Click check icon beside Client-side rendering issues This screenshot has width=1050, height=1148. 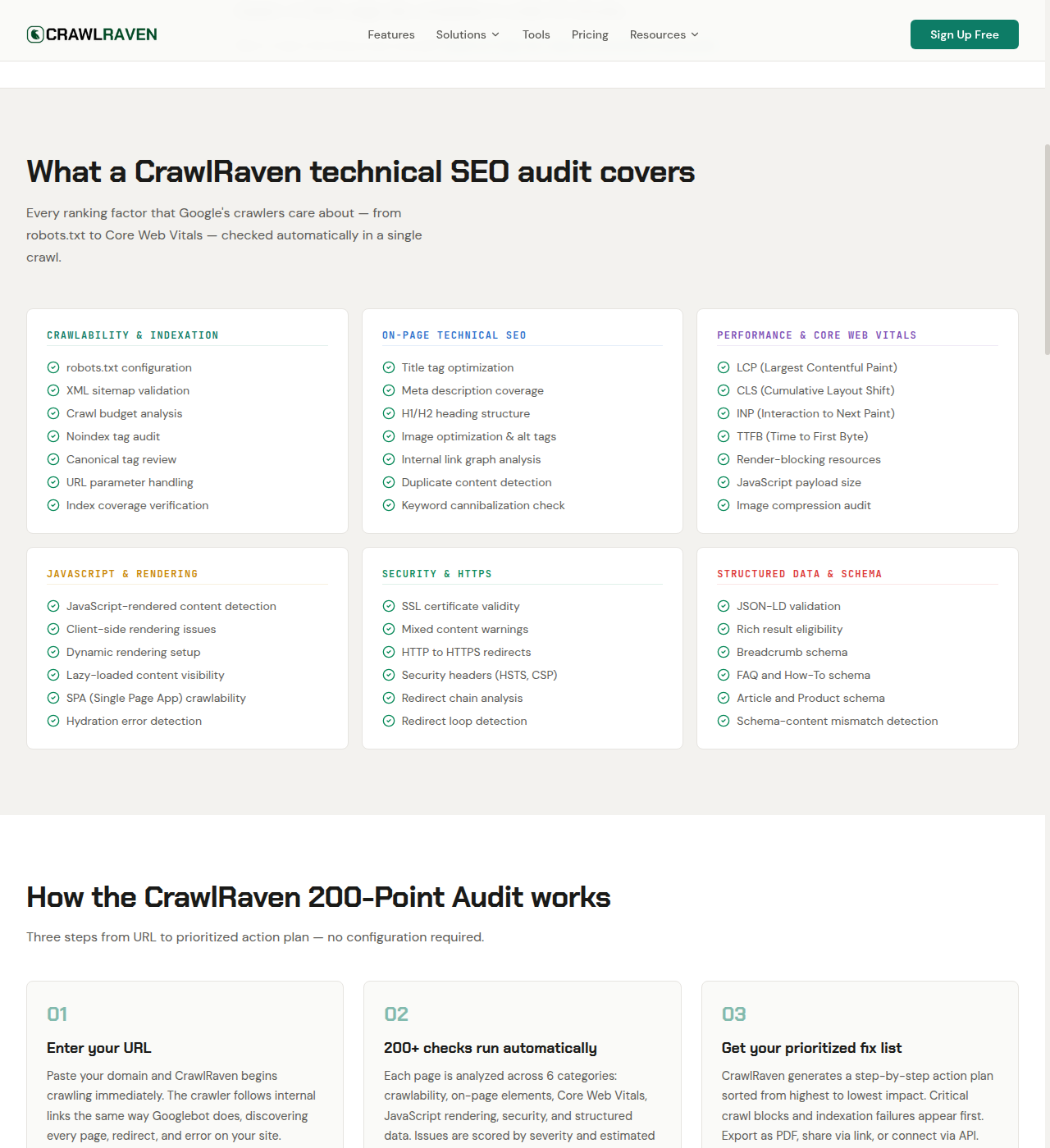click(x=53, y=629)
